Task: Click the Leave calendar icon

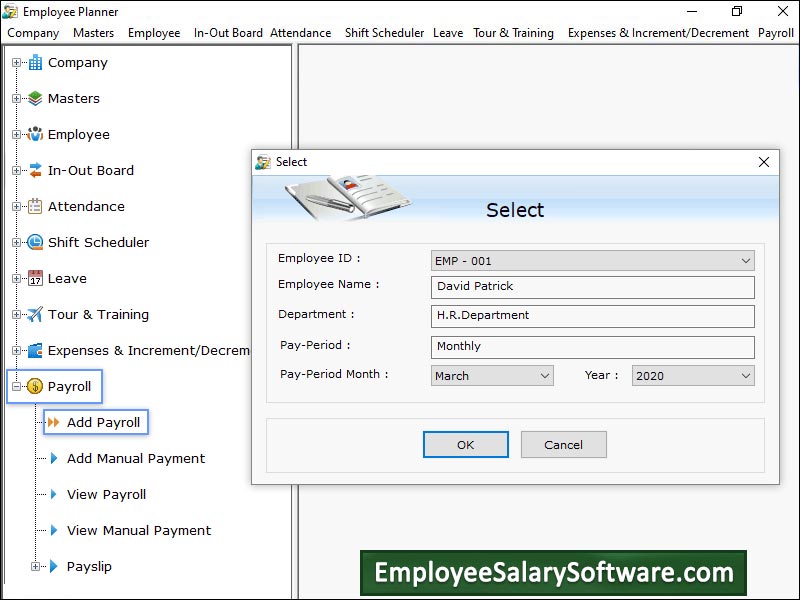Action: click(x=35, y=279)
